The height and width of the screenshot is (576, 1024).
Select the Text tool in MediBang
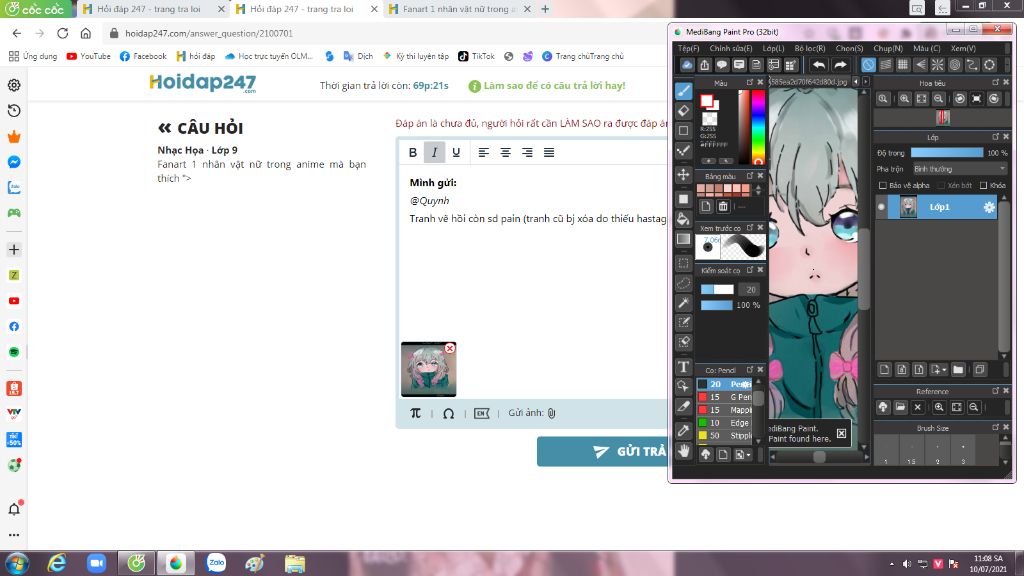[683, 366]
